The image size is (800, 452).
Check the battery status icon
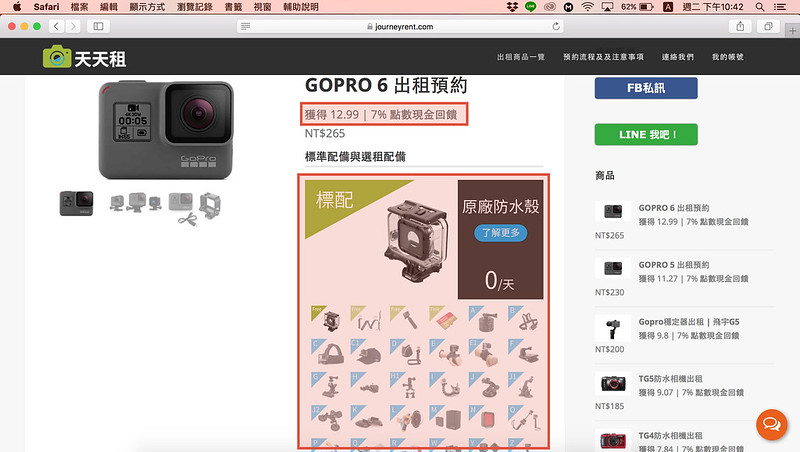pyautogui.click(x=646, y=7)
